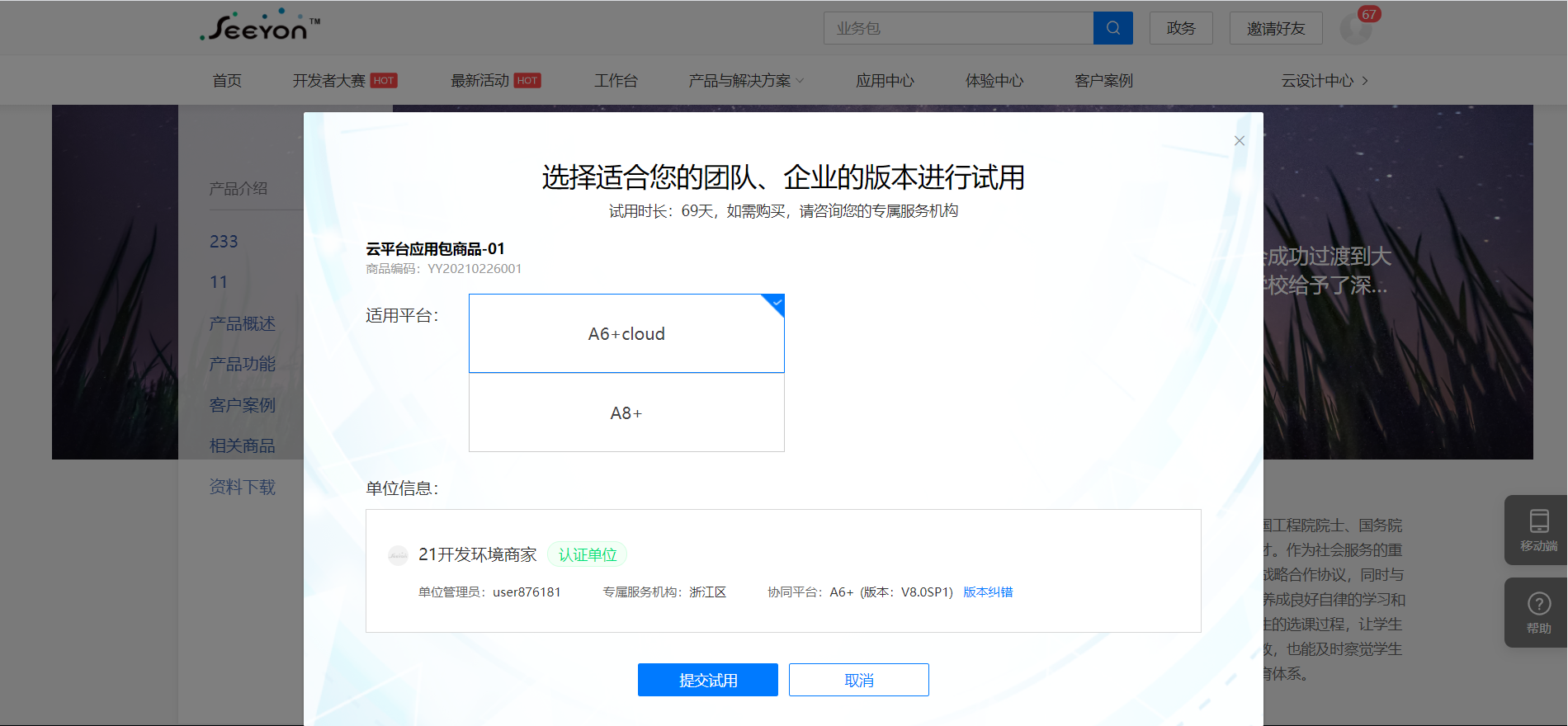Image resolution: width=1568 pixels, height=726 pixels.
Task: Jump to 客户案例 in the sidebar
Action: (243, 405)
